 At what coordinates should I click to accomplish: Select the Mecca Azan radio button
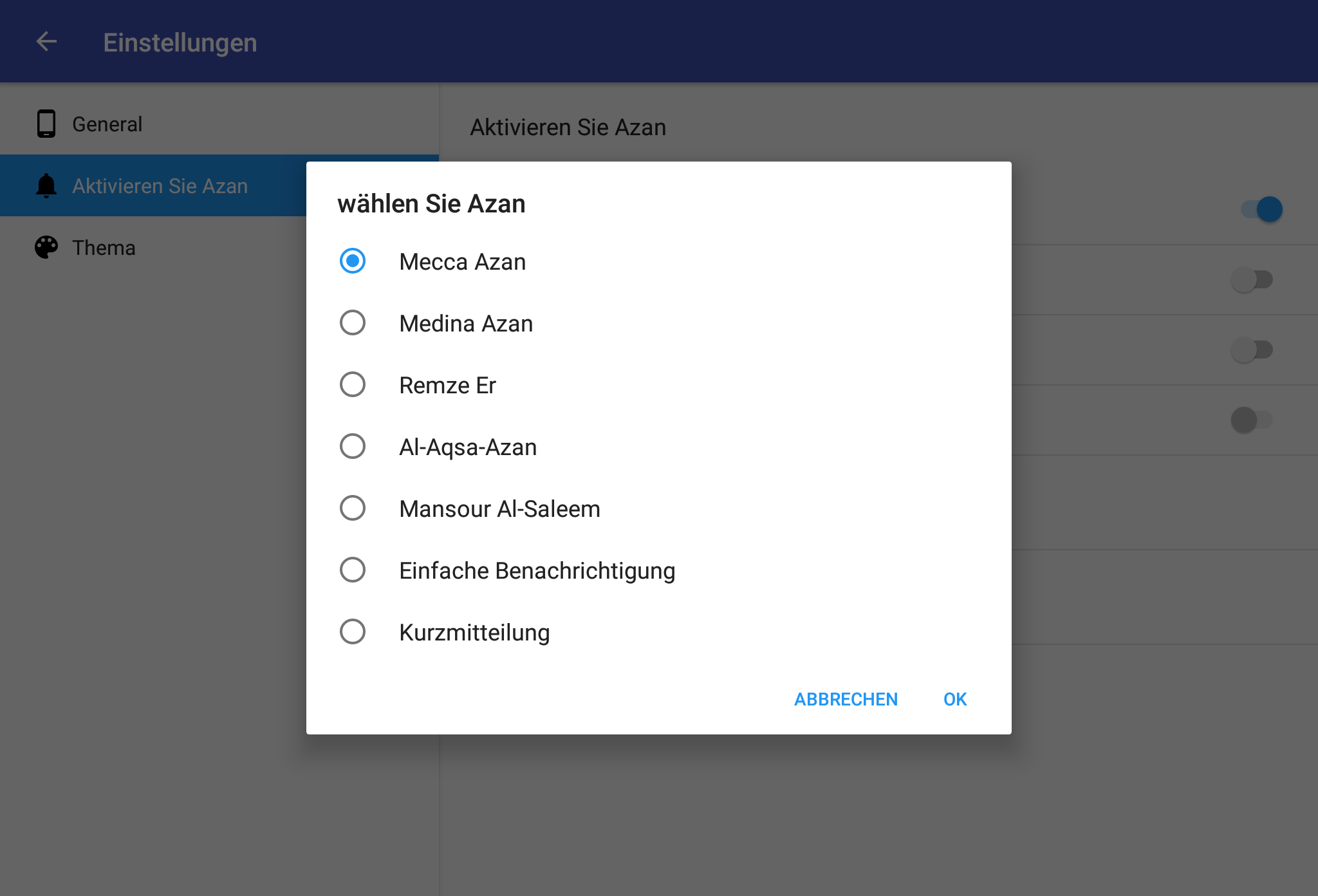[x=353, y=261]
